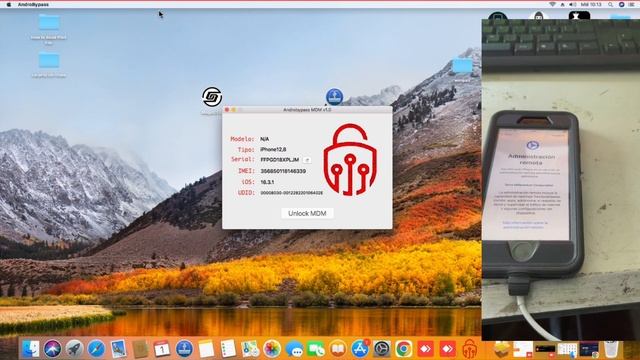Open the Androidbypass menu in the menu bar
The width and height of the screenshot is (640, 360).
[33, 4]
